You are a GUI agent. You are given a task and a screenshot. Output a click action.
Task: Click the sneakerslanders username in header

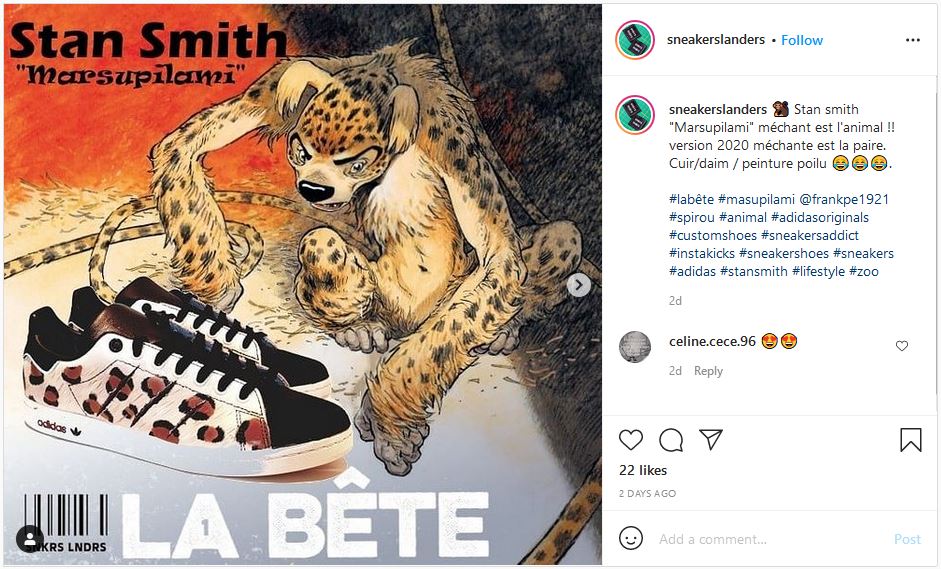coord(715,40)
